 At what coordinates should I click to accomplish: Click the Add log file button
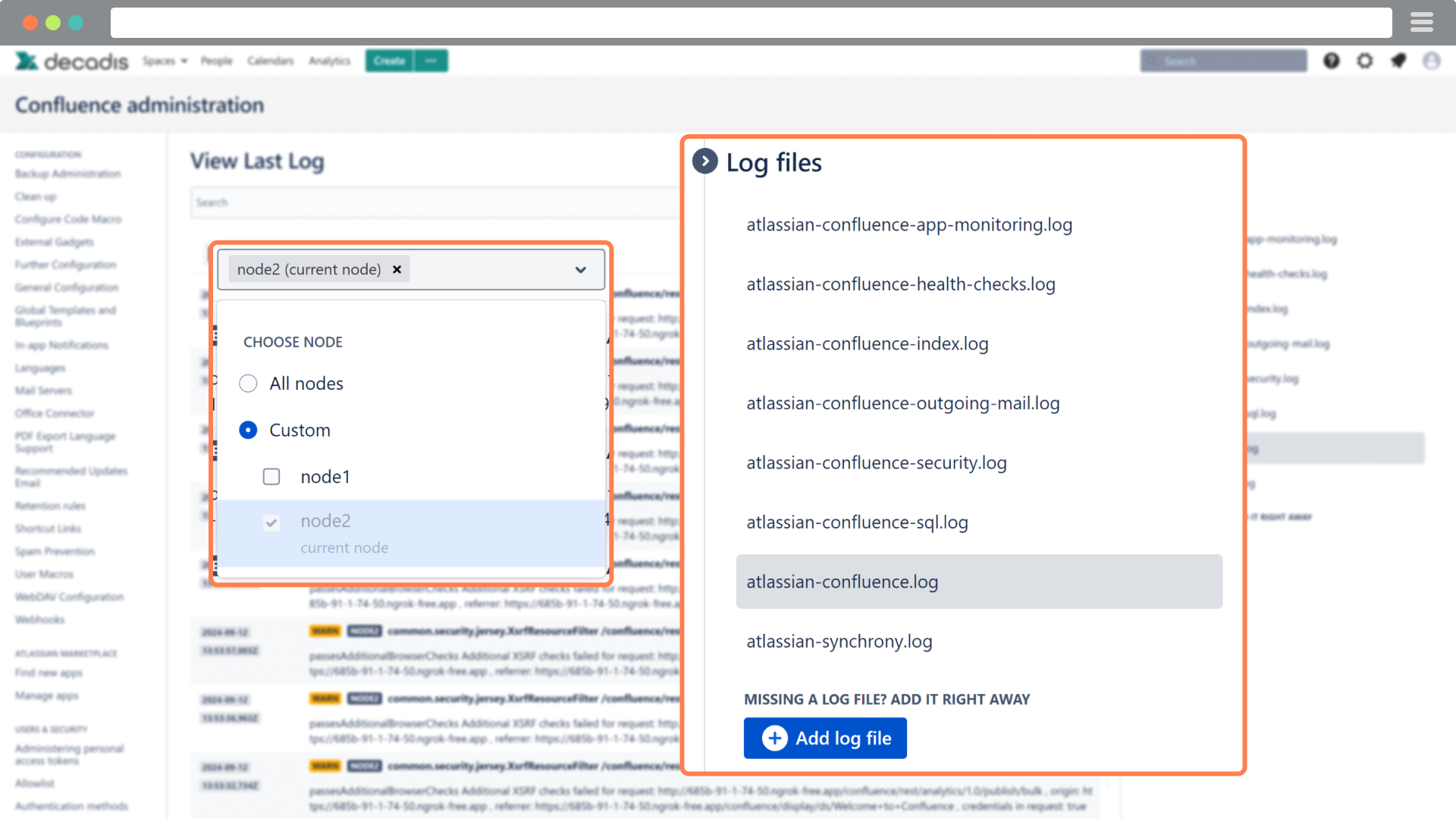825,738
